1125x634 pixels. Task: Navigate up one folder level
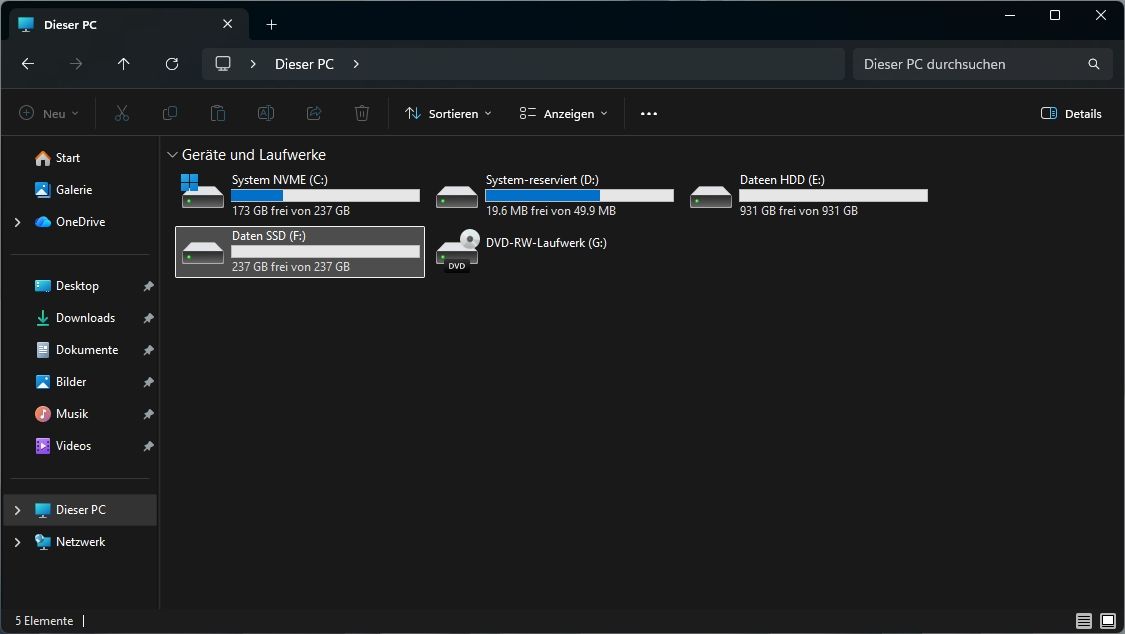coord(123,64)
